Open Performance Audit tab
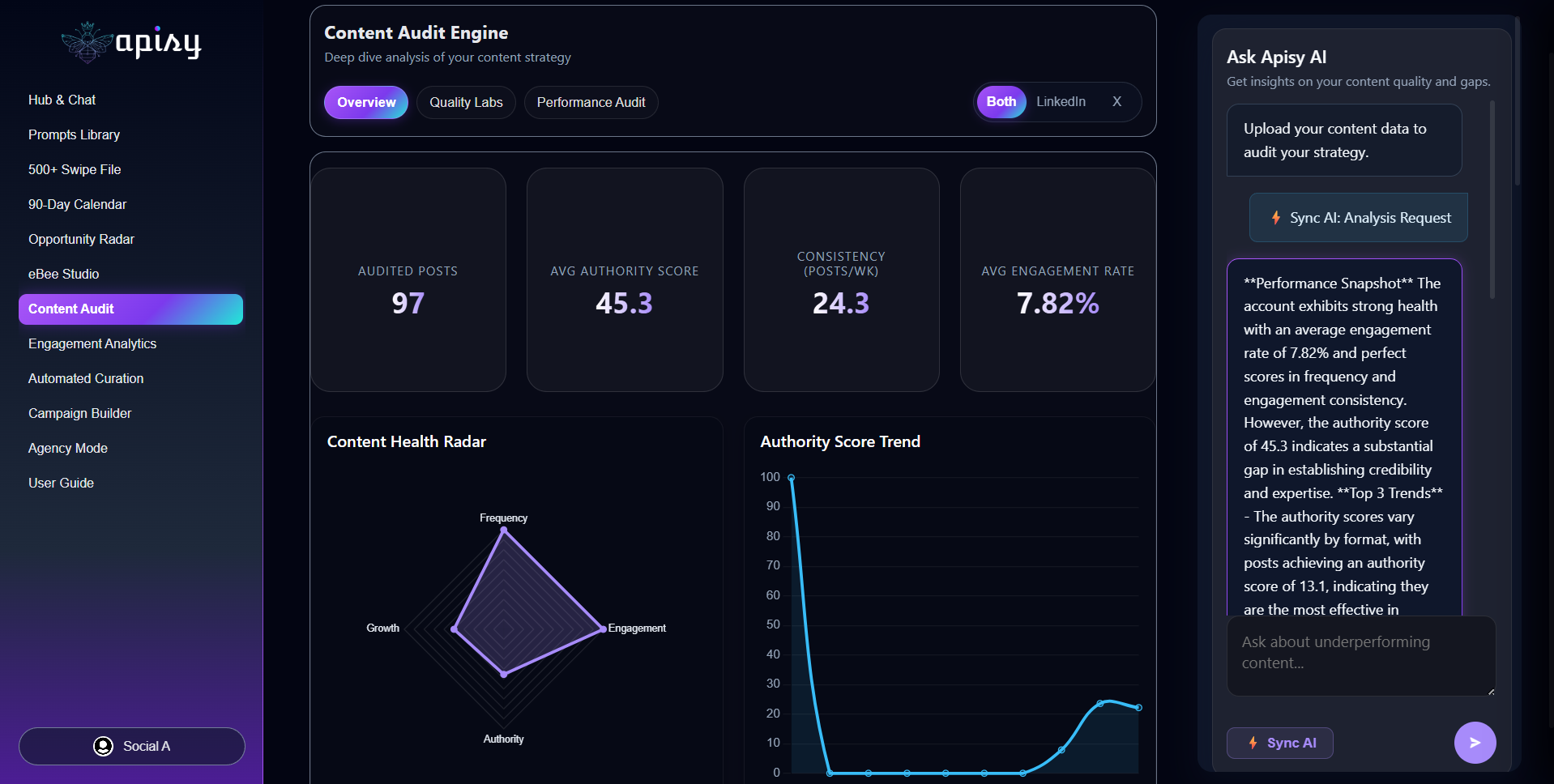This screenshot has height=784, width=1554. (x=591, y=103)
